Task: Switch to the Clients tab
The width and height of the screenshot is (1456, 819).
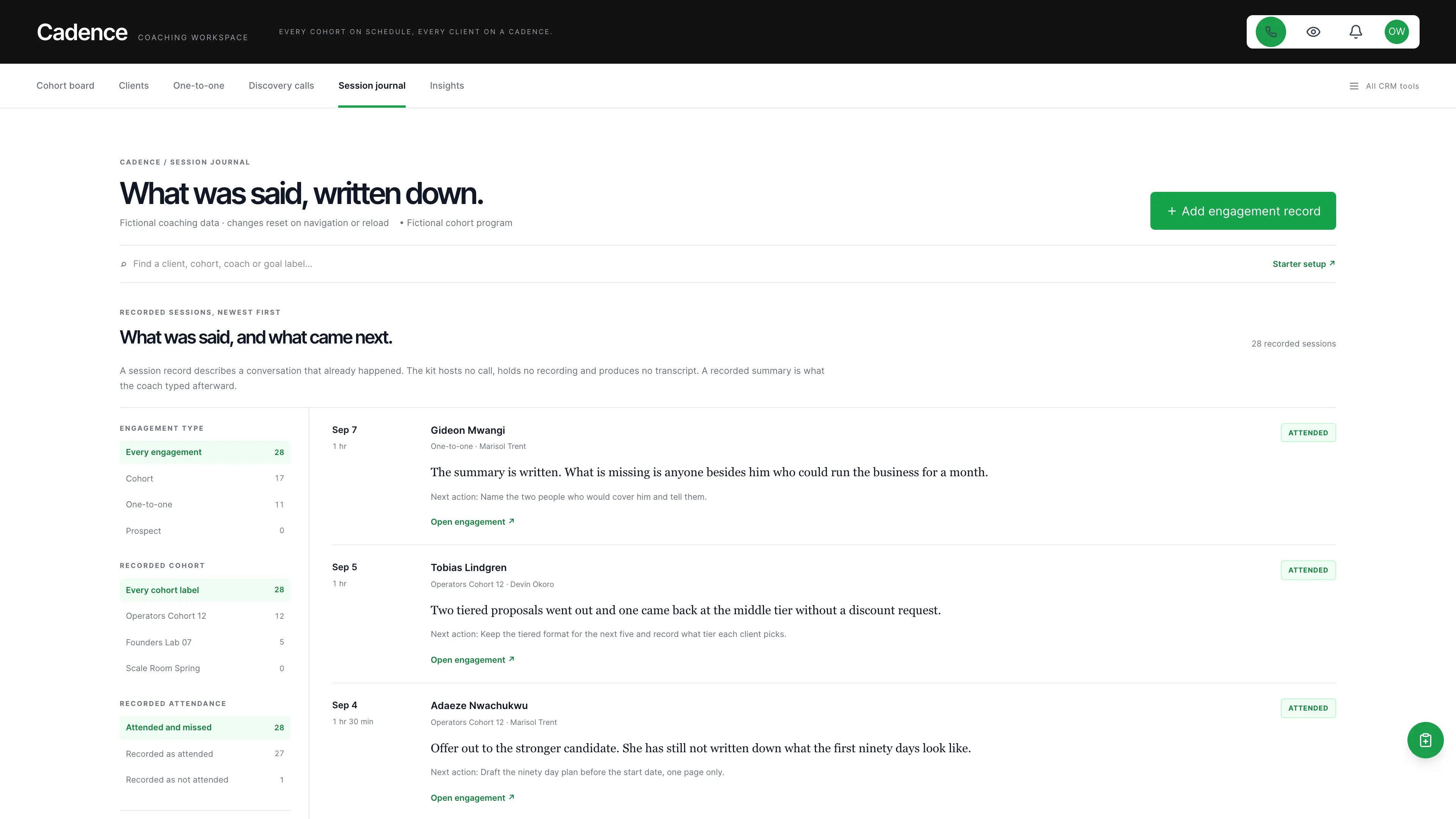Action: 133,85
